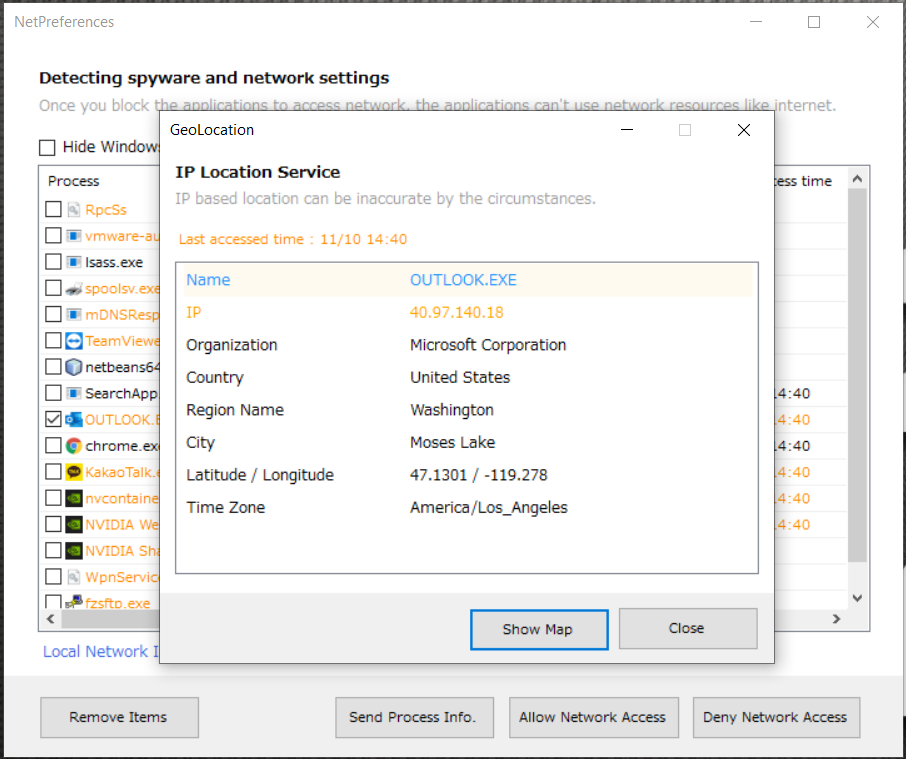Viewport: 906px width, 759px height.
Task: Check the NVIDIA We checkbox
Action: [x=53, y=524]
